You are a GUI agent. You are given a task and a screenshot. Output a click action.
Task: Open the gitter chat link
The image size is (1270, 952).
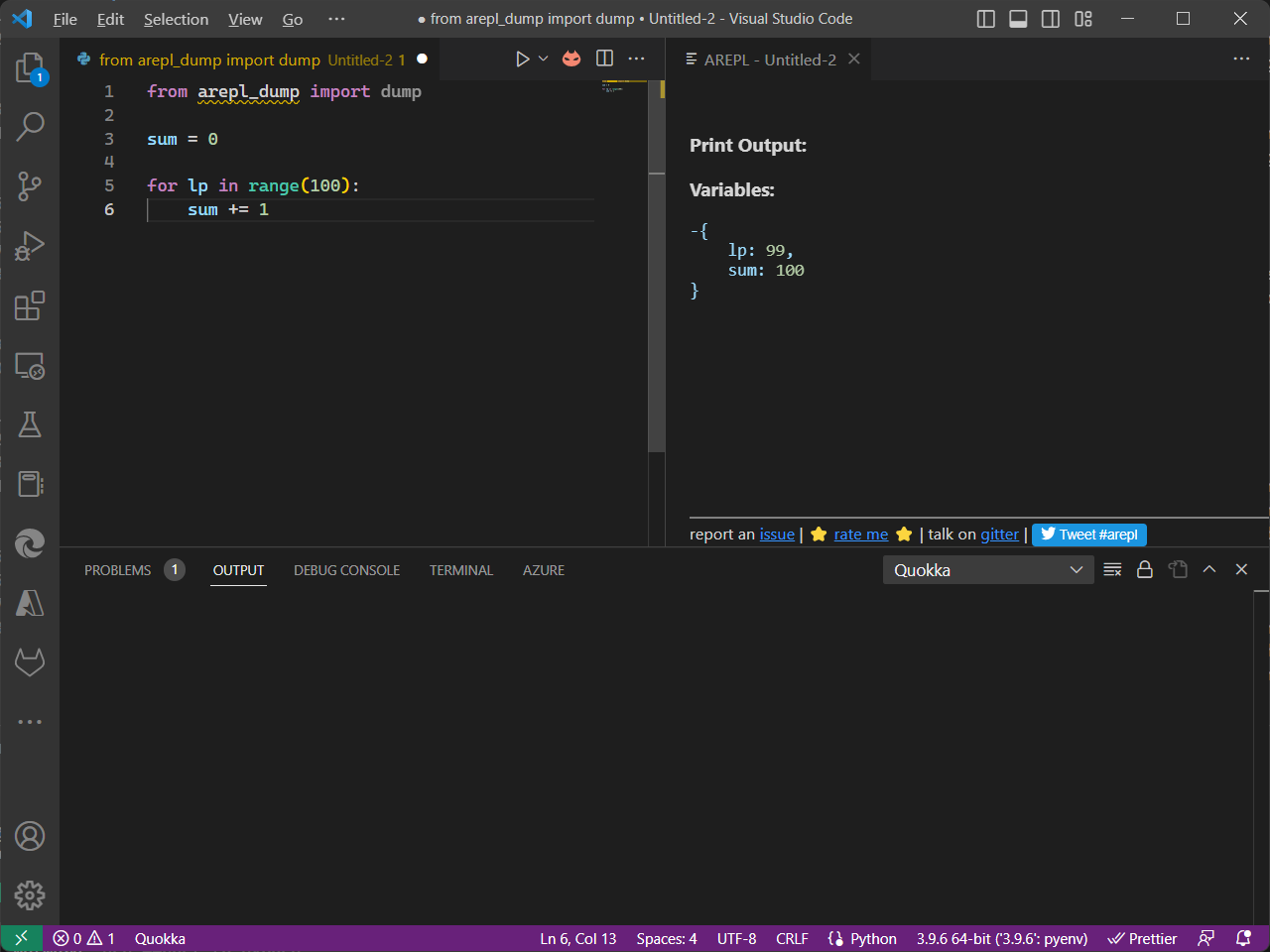1000,535
